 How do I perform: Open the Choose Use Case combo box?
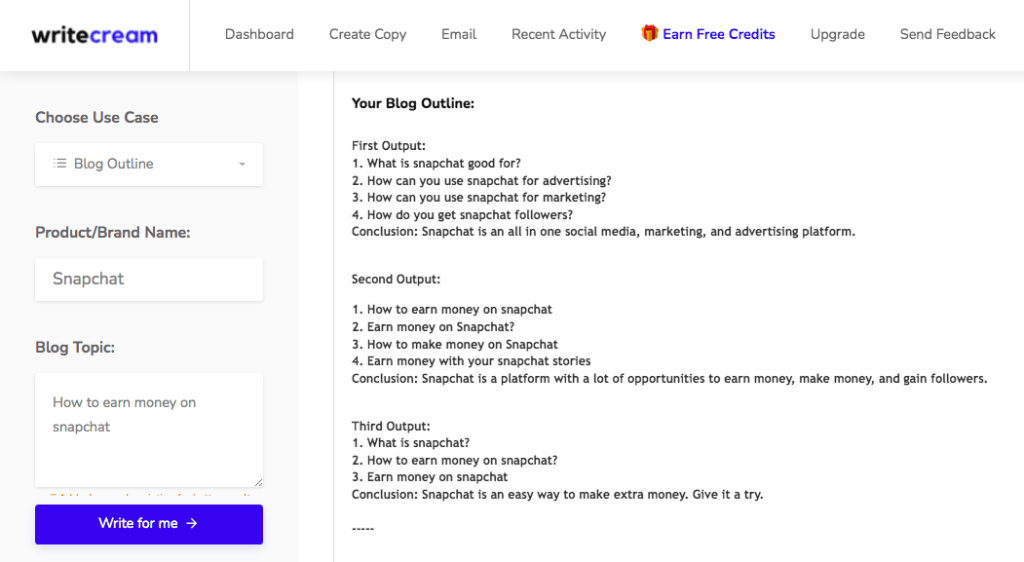(149, 164)
